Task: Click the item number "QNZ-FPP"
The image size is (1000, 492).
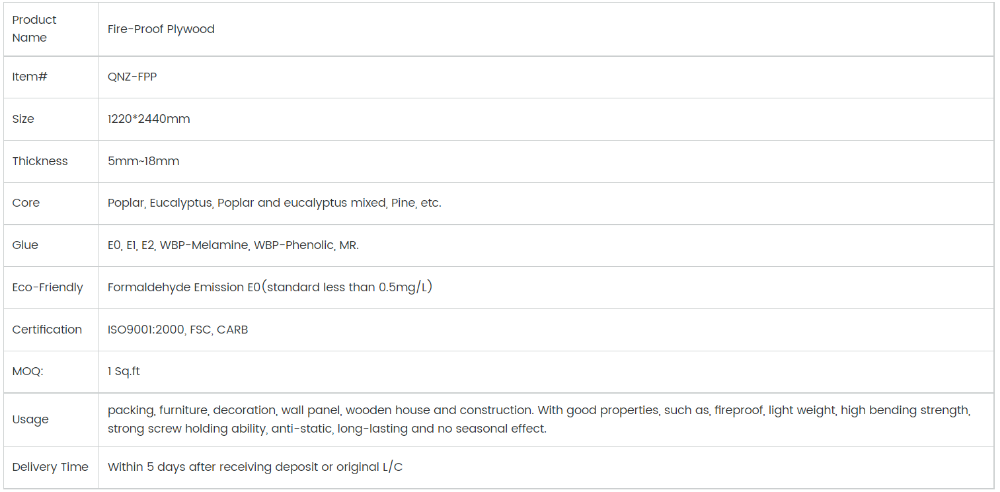Action: click(132, 77)
